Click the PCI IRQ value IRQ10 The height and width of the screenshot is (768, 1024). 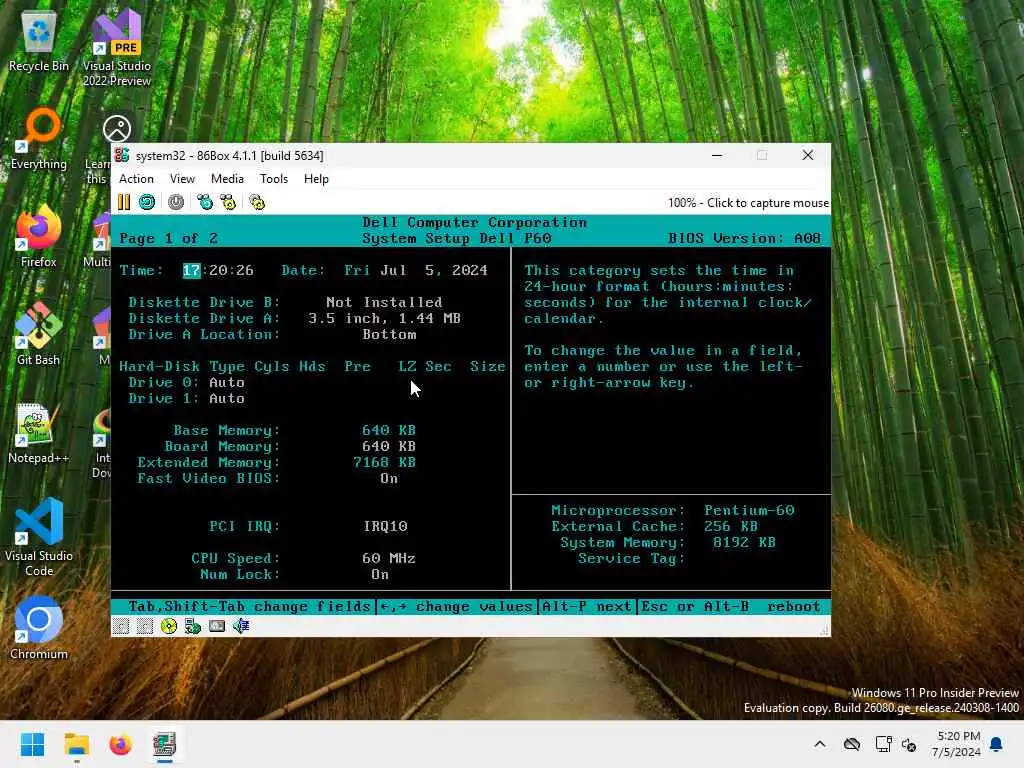pos(385,526)
